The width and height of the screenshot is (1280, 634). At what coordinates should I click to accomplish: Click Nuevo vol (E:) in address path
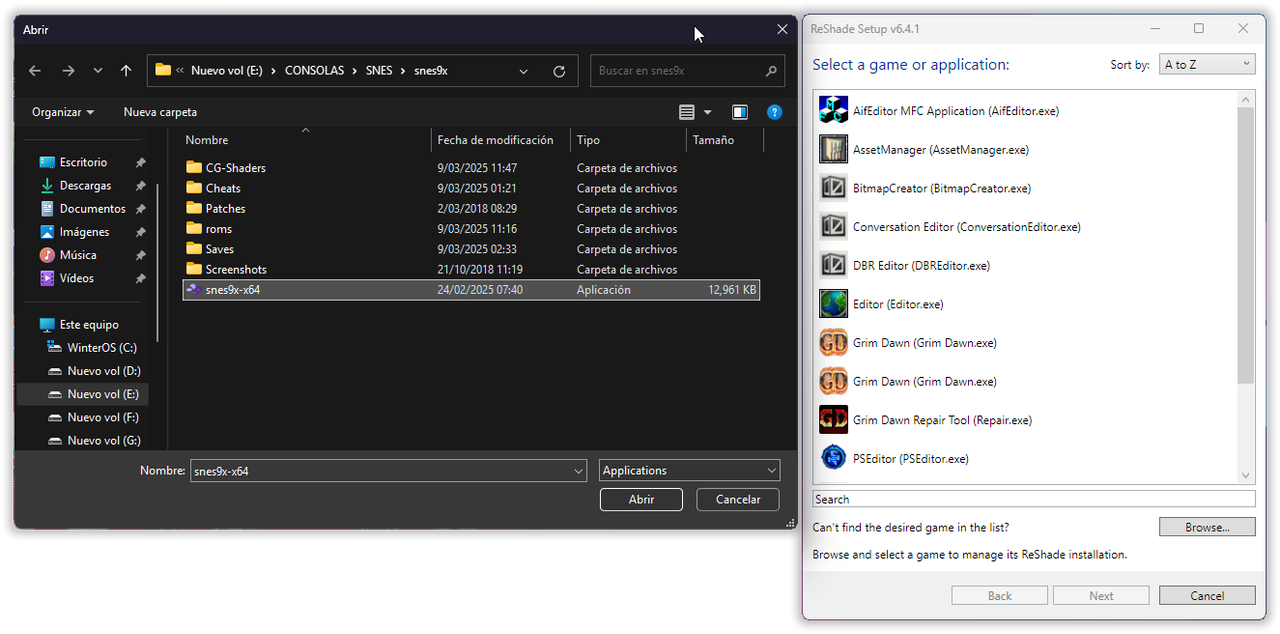(x=228, y=71)
